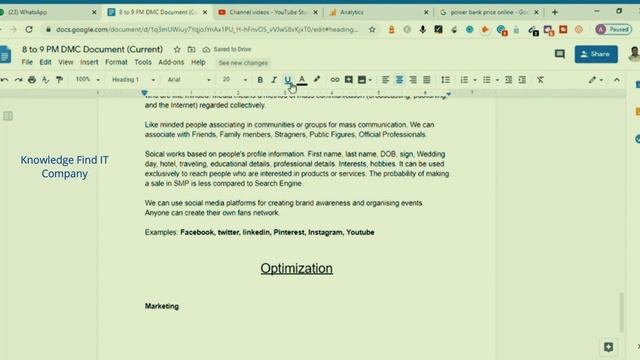640x360 pixels.
Task: Open the View menu
Action: [66, 62]
